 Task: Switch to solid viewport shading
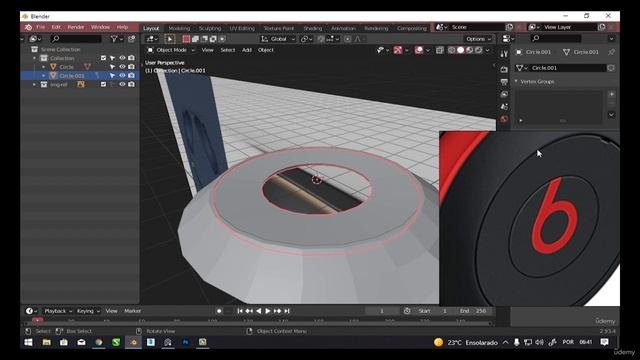(460, 50)
